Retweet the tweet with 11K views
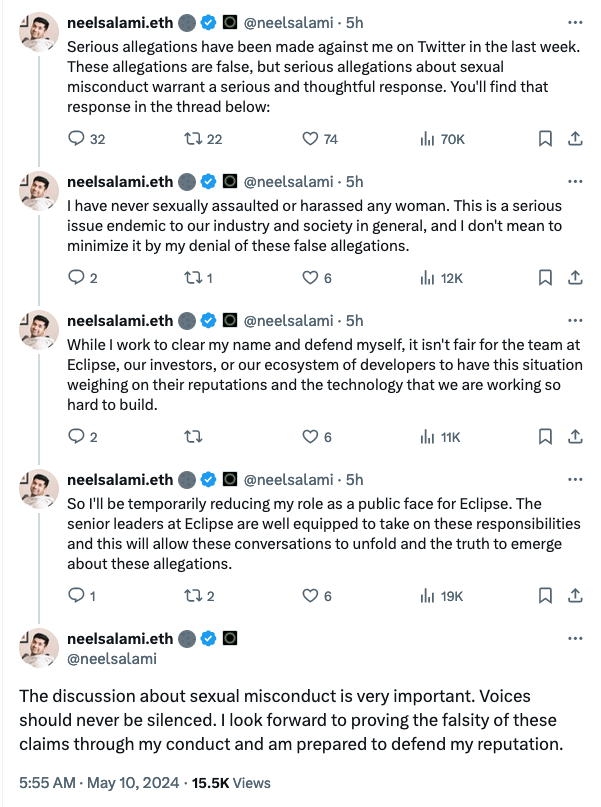The width and height of the screenshot is (601, 807). pyautogui.click(x=195, y=437)
